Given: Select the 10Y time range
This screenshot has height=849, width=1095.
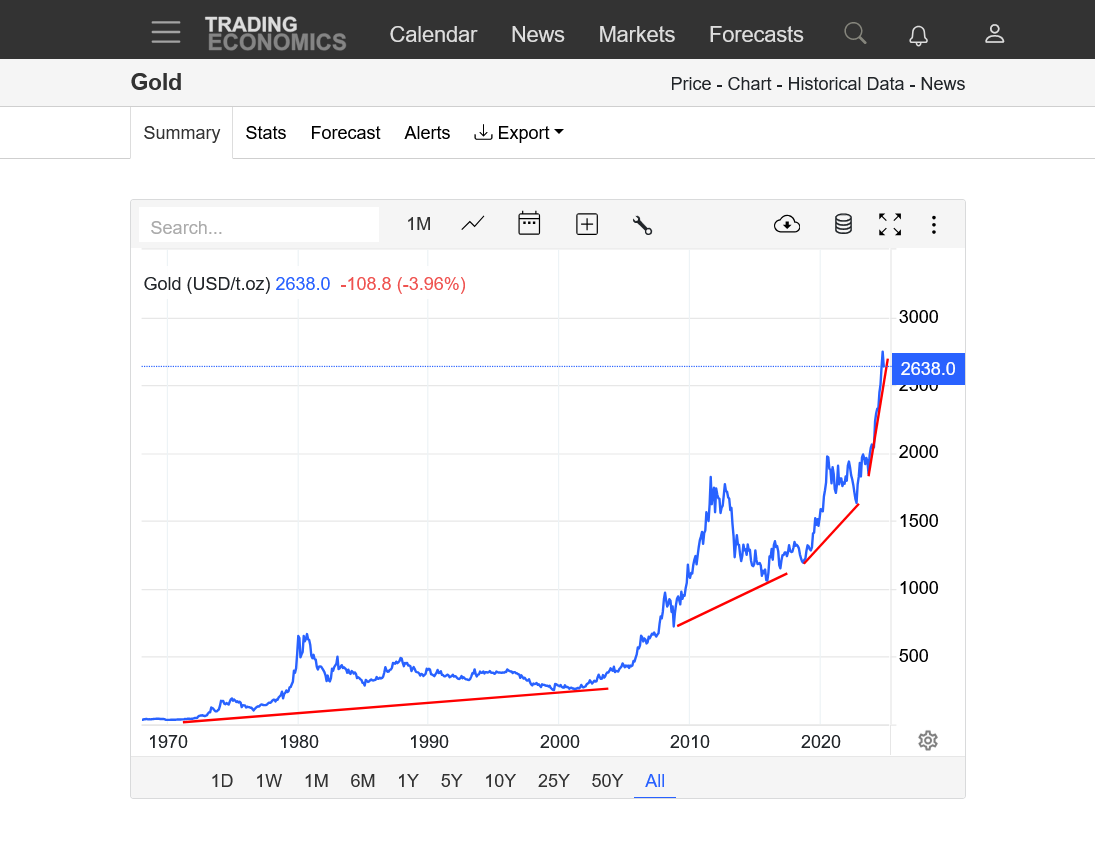Looking at the screenshot, I should tap(500, 781).
